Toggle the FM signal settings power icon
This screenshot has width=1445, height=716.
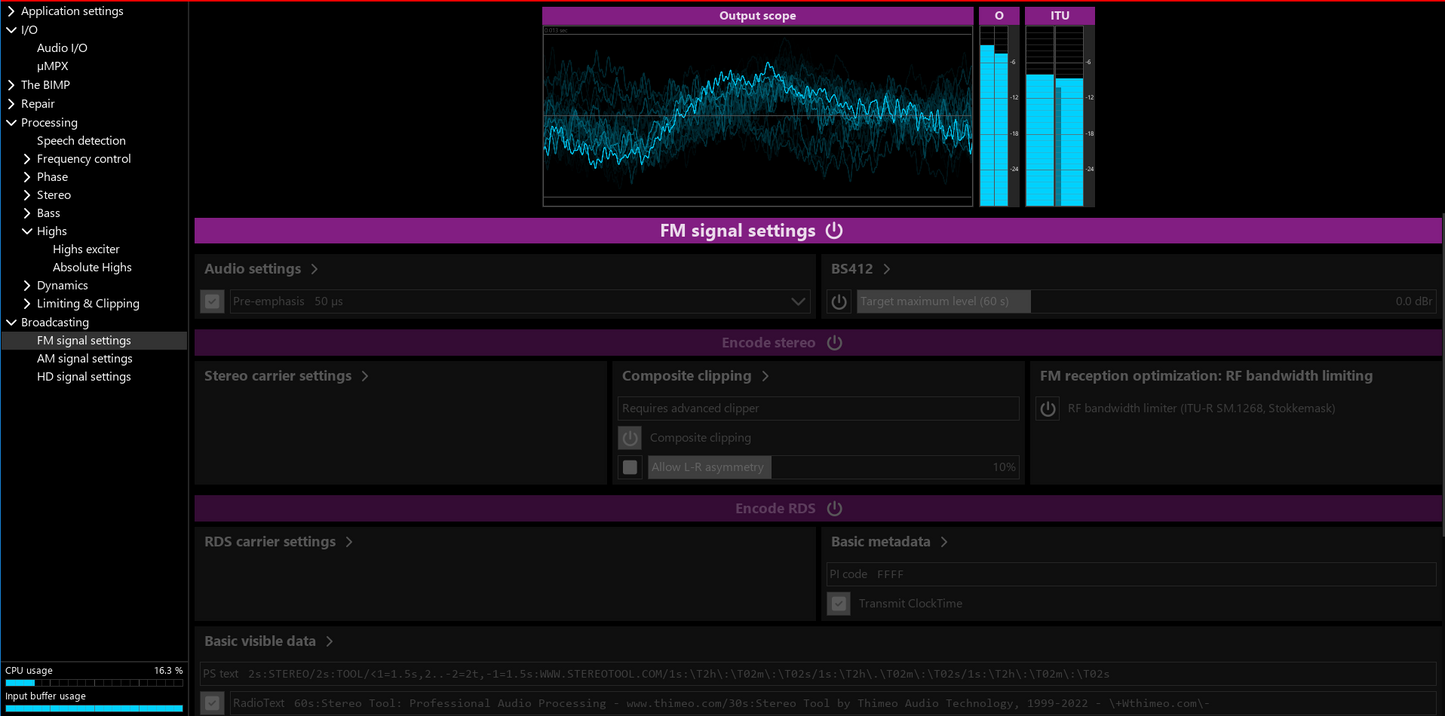834,231
